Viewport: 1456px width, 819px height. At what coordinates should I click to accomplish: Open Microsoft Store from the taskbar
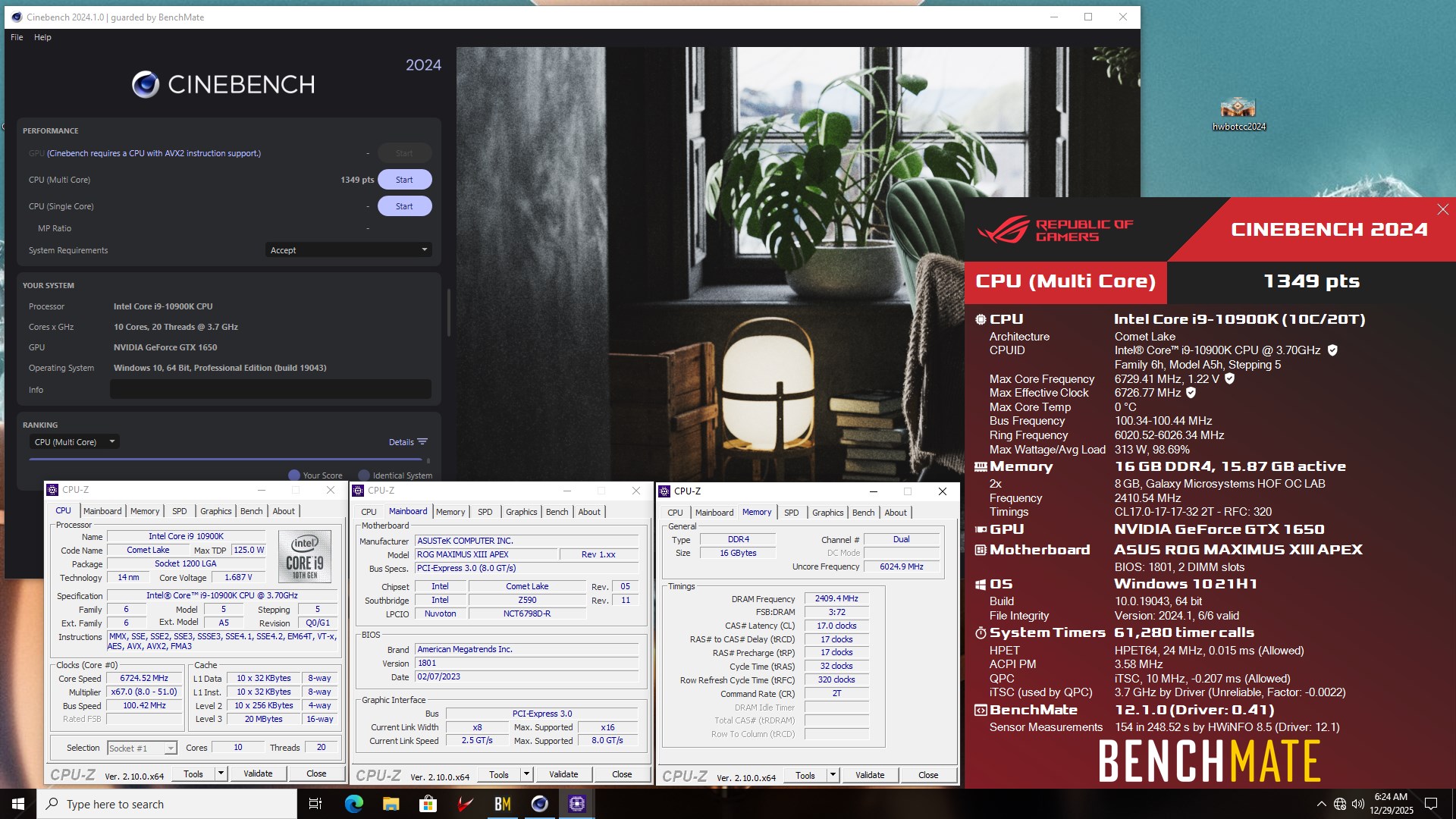[x=428, y=804]
